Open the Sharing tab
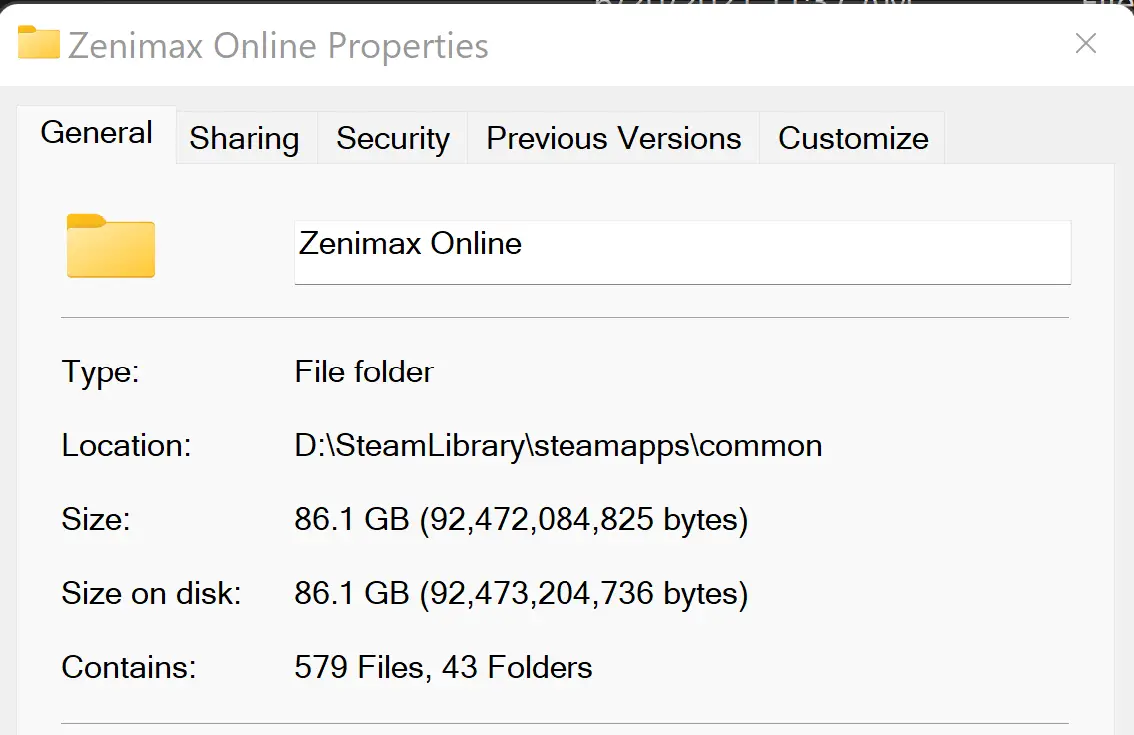Screen dimensions: 1134x735 (x=244, y=138)
